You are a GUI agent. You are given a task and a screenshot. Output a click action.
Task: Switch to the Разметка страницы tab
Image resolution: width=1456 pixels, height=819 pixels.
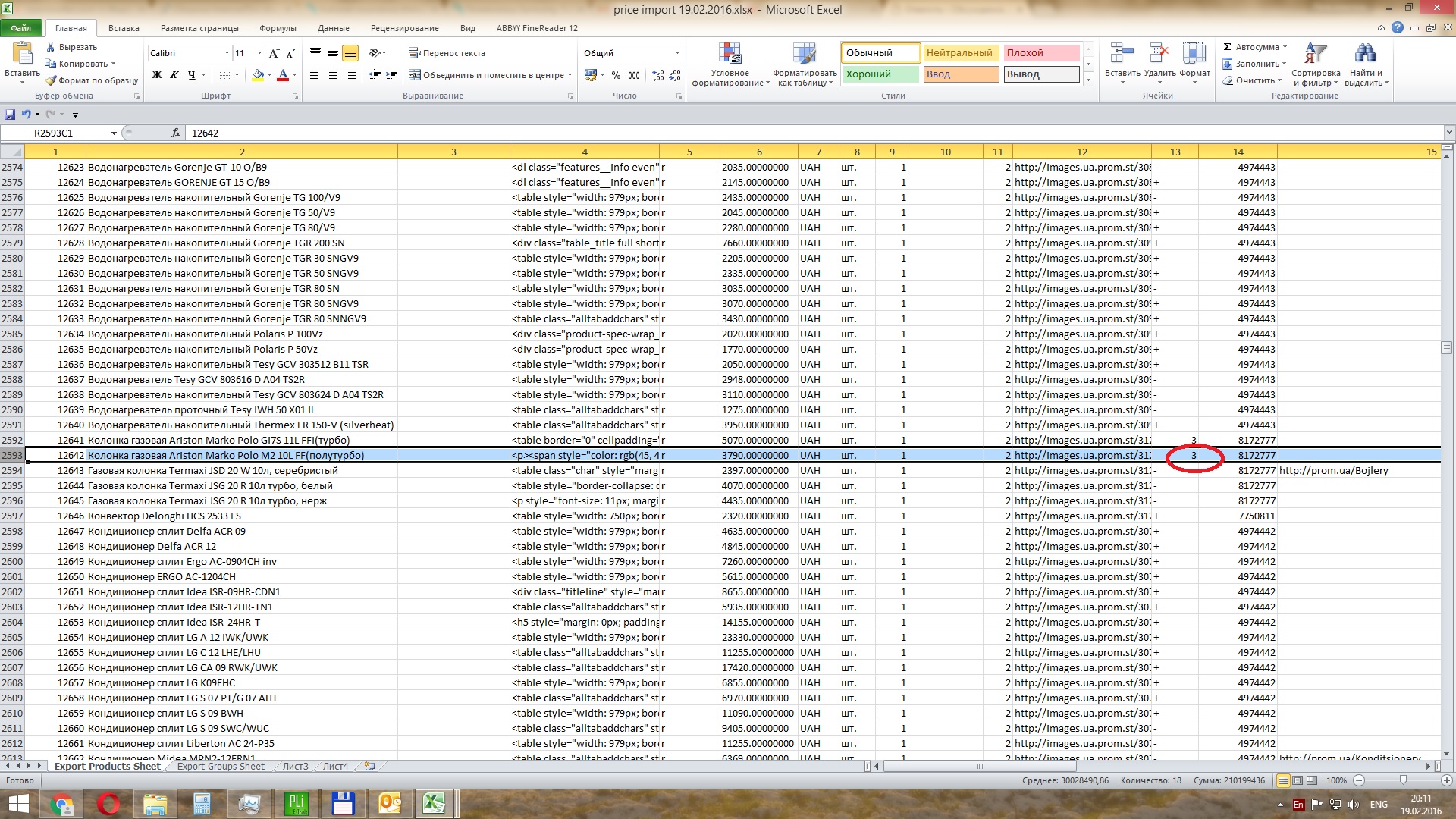(199, 28)
